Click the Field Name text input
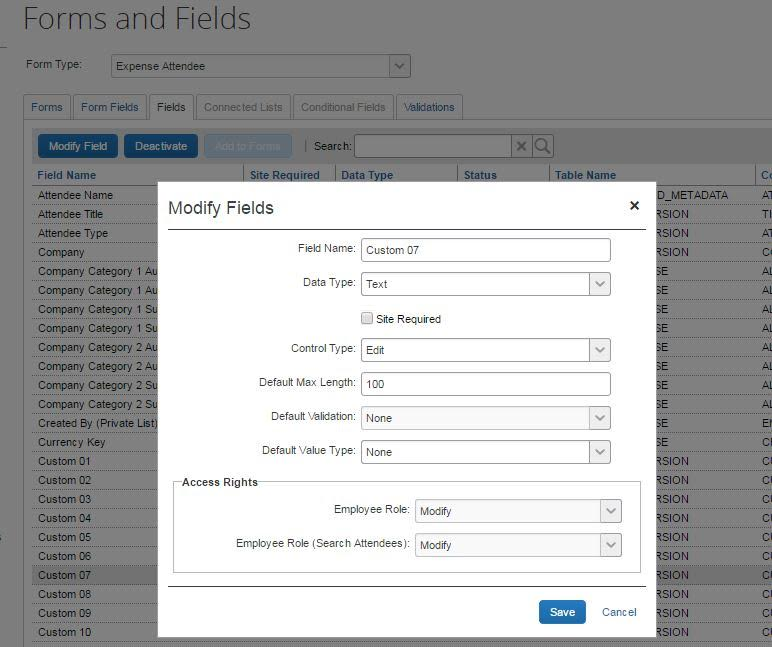This screenshot has height=647, width=772. tap(485, 250)
